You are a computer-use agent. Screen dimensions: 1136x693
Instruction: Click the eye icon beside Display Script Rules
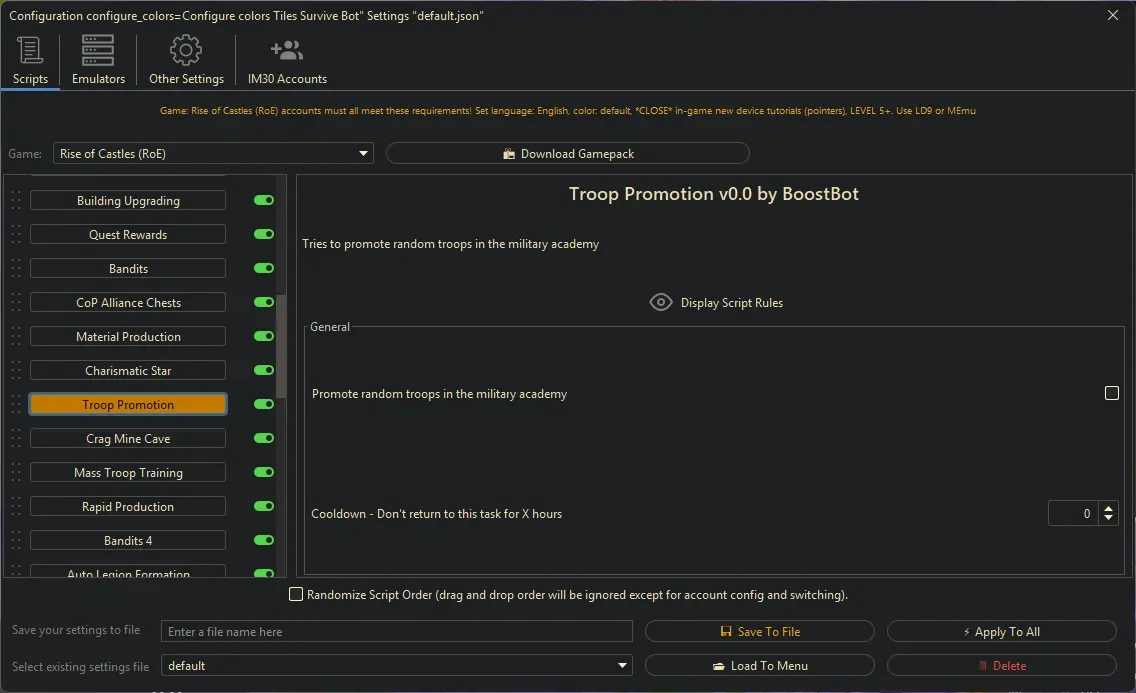click(661, 302)
